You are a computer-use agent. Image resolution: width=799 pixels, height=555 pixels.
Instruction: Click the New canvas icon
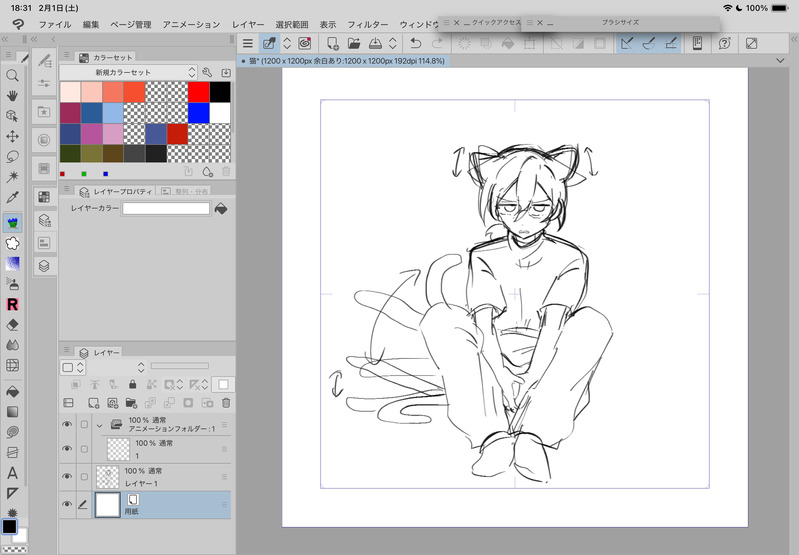pyautogui.click(x=333, y=43)
